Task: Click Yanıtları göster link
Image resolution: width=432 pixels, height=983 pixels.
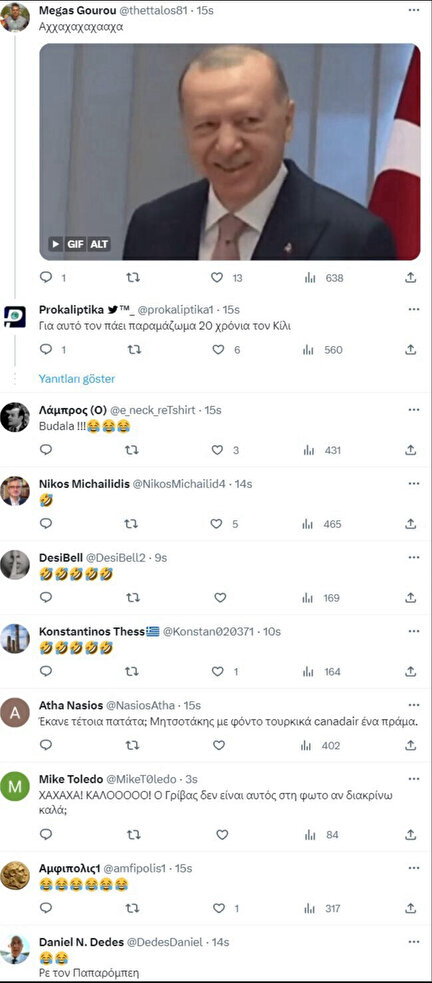Action: coord(76,379)
